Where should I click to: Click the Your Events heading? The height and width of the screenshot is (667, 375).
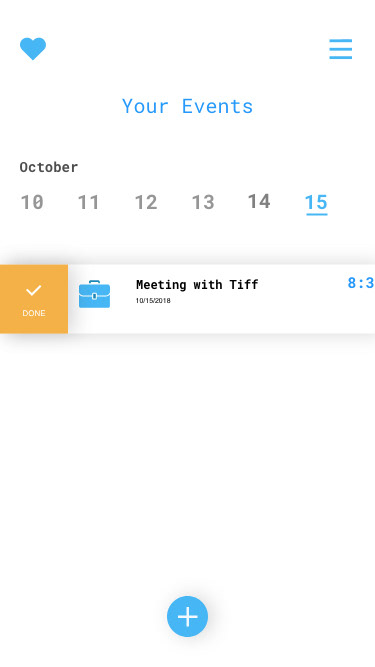click(x=188, y=106)
